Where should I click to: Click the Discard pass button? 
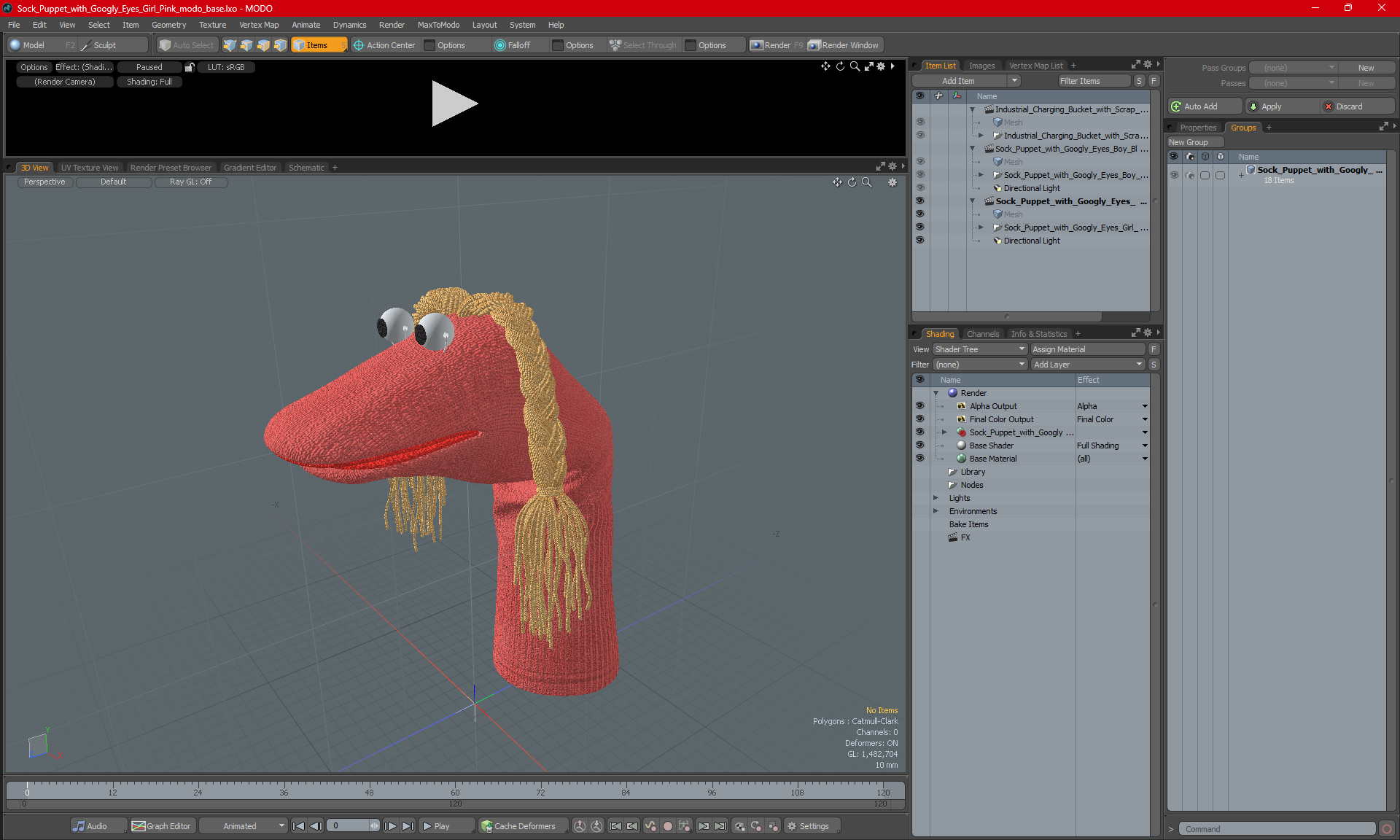coord(1358,106)
